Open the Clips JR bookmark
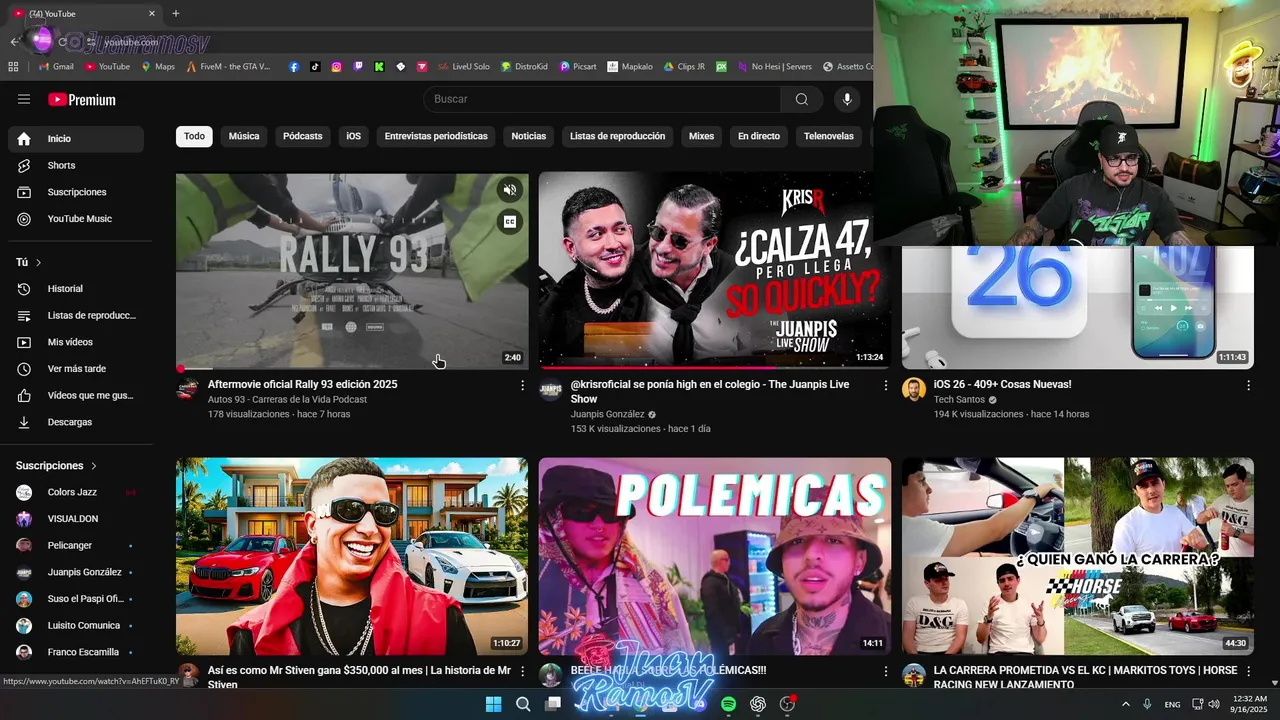The height and width of the screenshot is (720, 1280). point(684,67)
